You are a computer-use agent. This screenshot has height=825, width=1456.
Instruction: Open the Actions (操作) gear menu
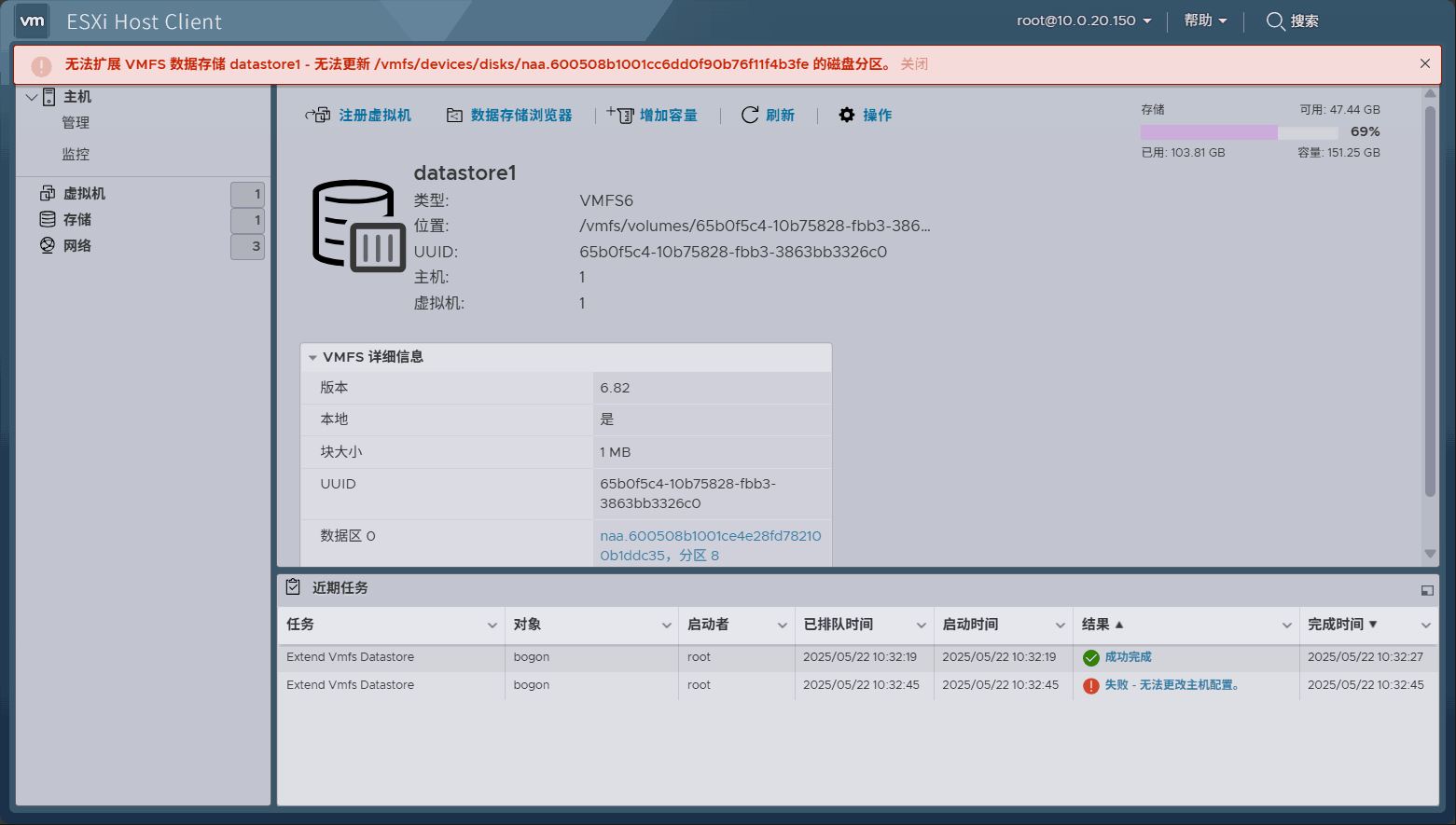click(x=865, y=115)
